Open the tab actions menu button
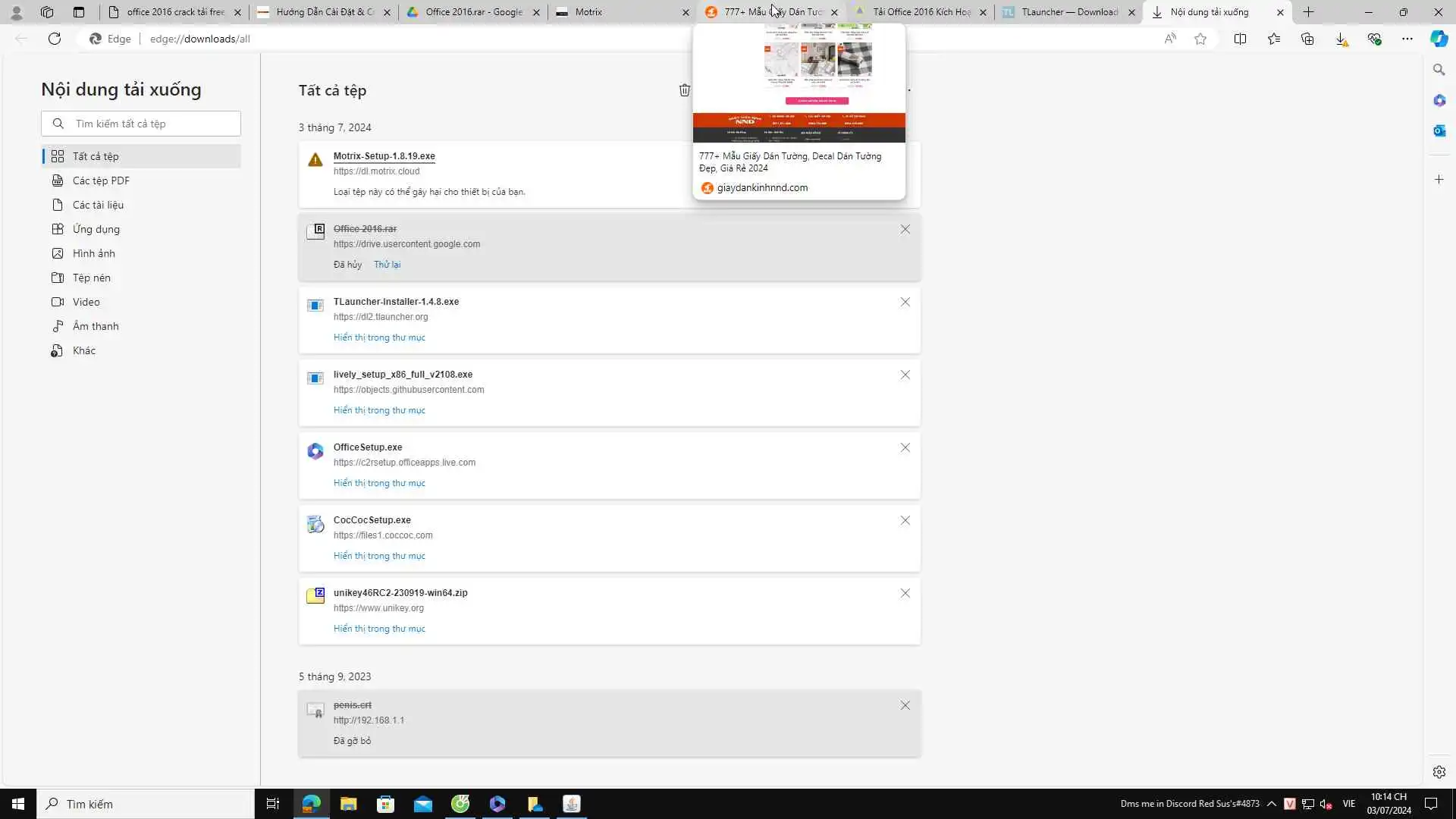This screenshot has height=819, width=1456. [79, 12]
